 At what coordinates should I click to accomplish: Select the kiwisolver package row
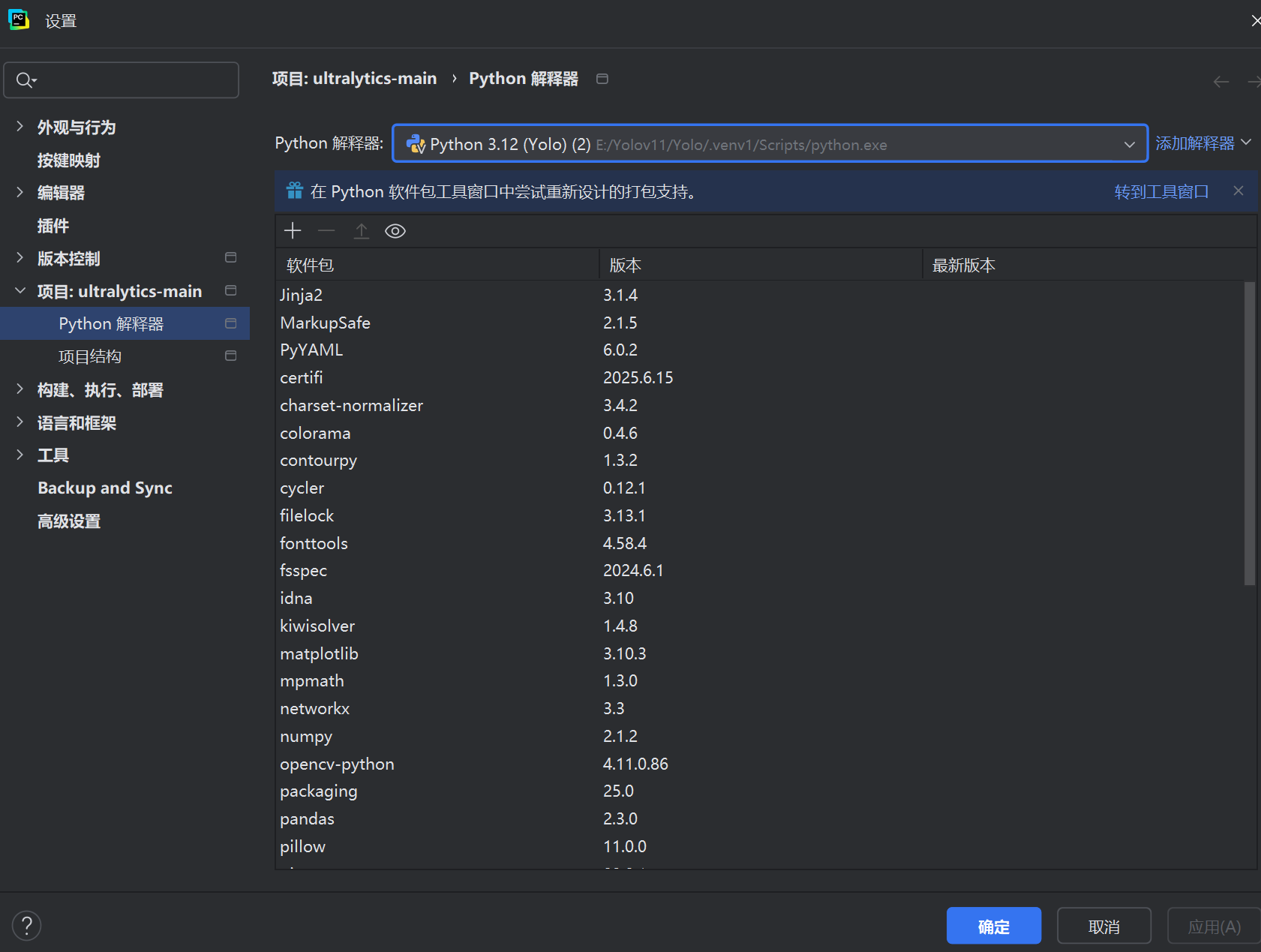coord(760,626)
